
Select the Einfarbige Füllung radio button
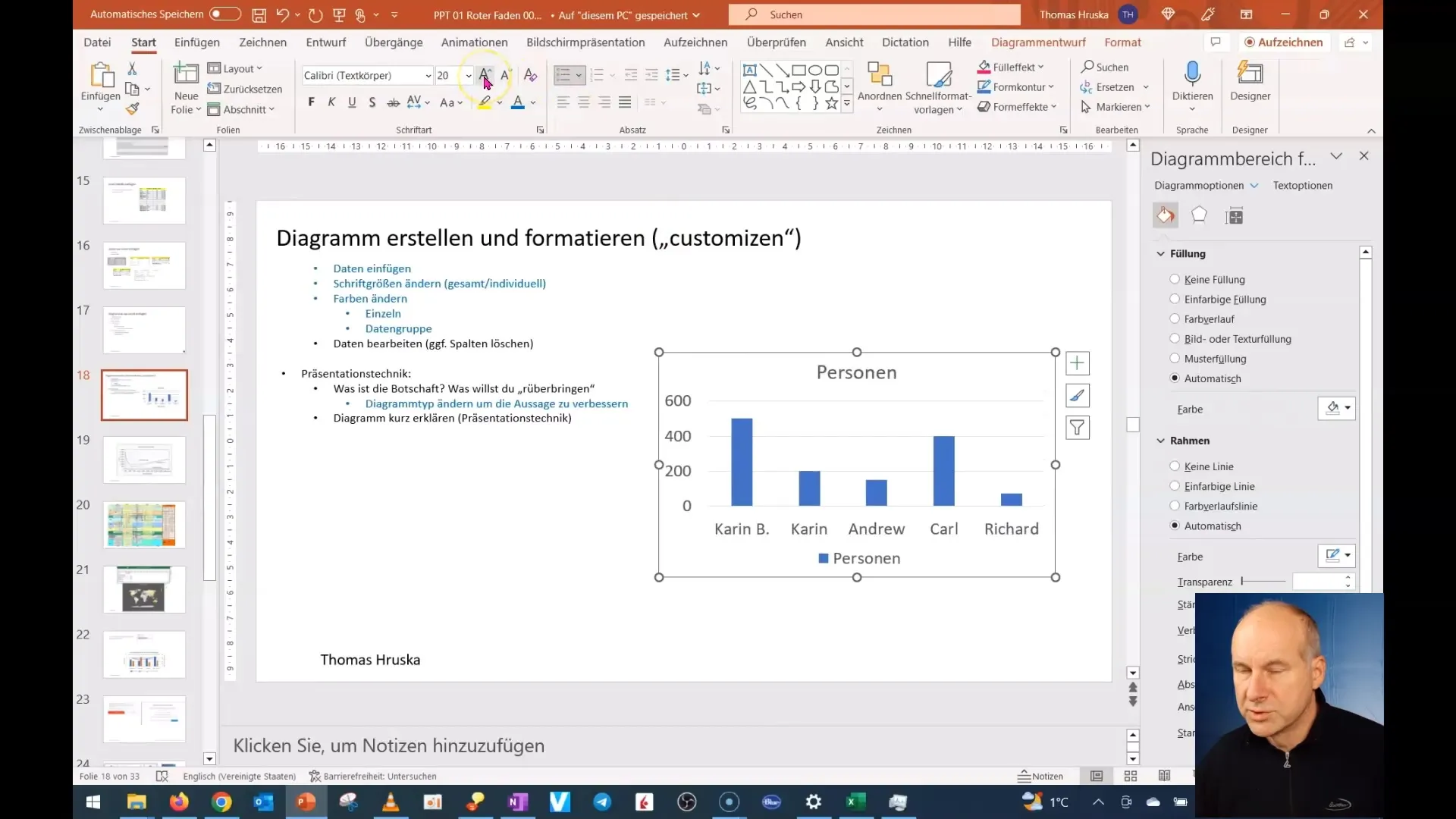pyautogui.click(x=1175, y=299)
